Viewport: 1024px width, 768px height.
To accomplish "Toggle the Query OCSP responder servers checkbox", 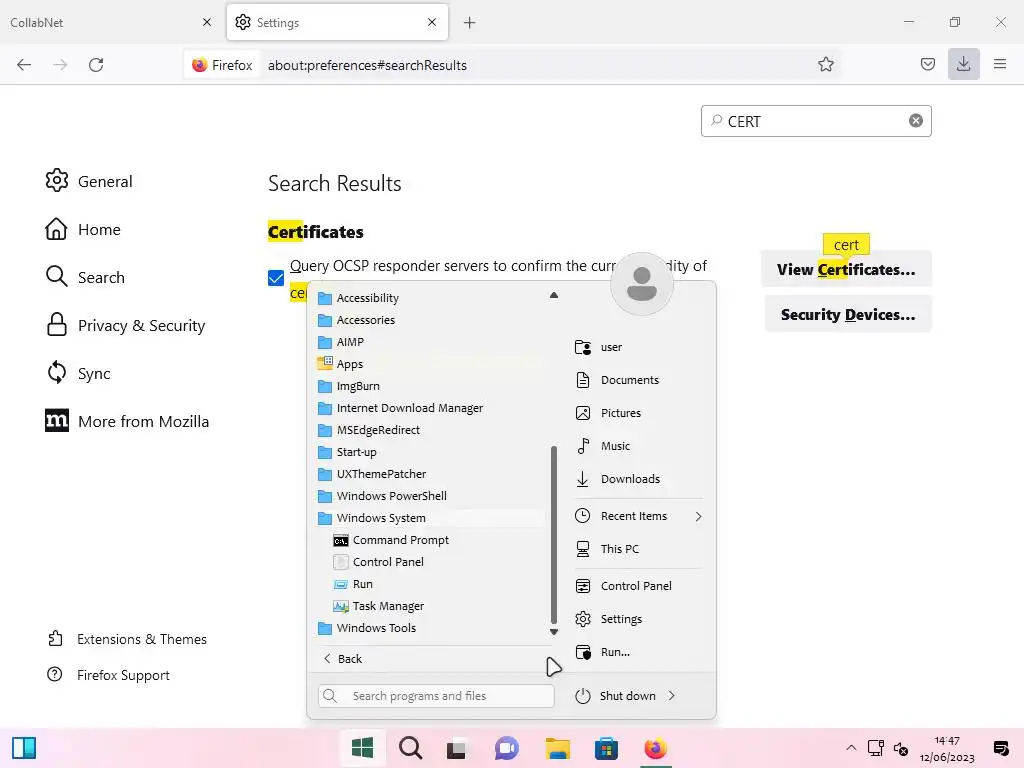I will [x=276, y=278].
